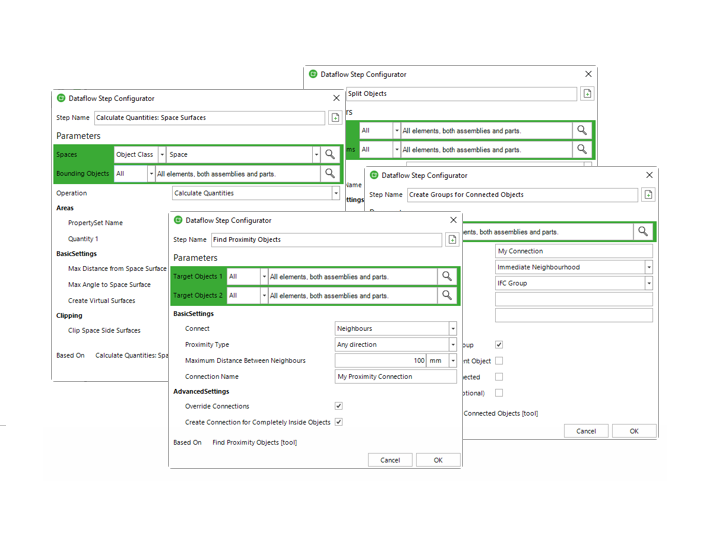This screenshot has width=720, height=557.
Task: Open Immediate Neighbourhood dropdown
Action: [x=649, y=267]
